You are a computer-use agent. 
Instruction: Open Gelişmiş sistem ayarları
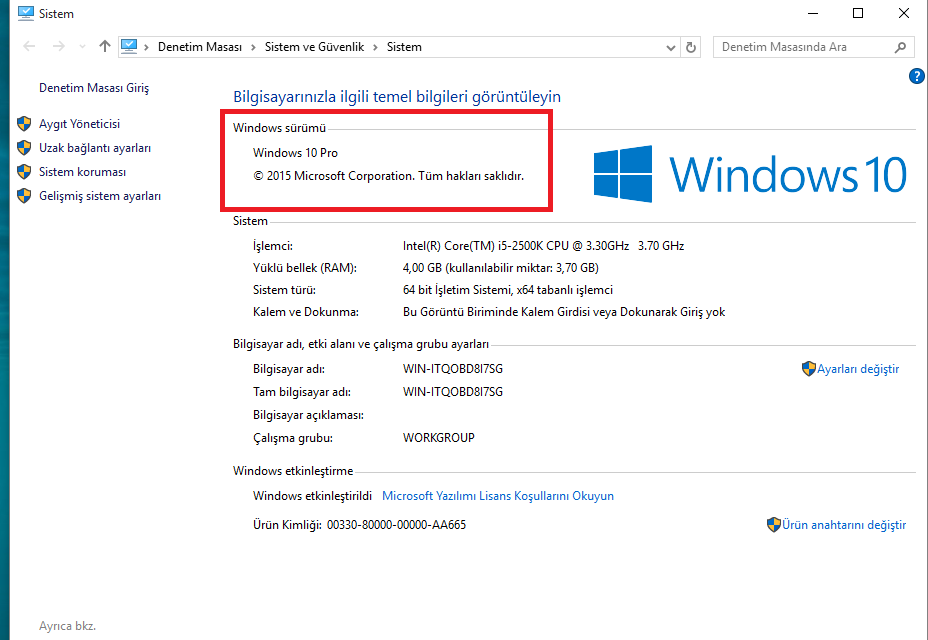pos(99,196)
